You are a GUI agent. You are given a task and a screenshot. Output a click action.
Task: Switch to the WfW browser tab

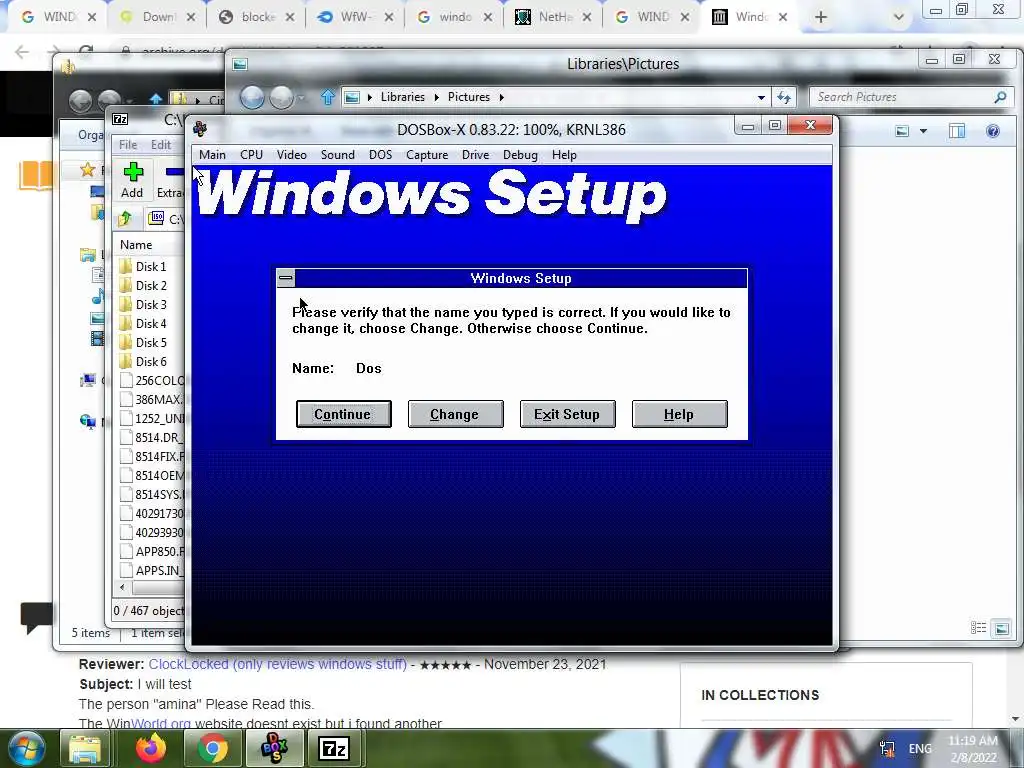pyautogui.click(x=355, y=17)
